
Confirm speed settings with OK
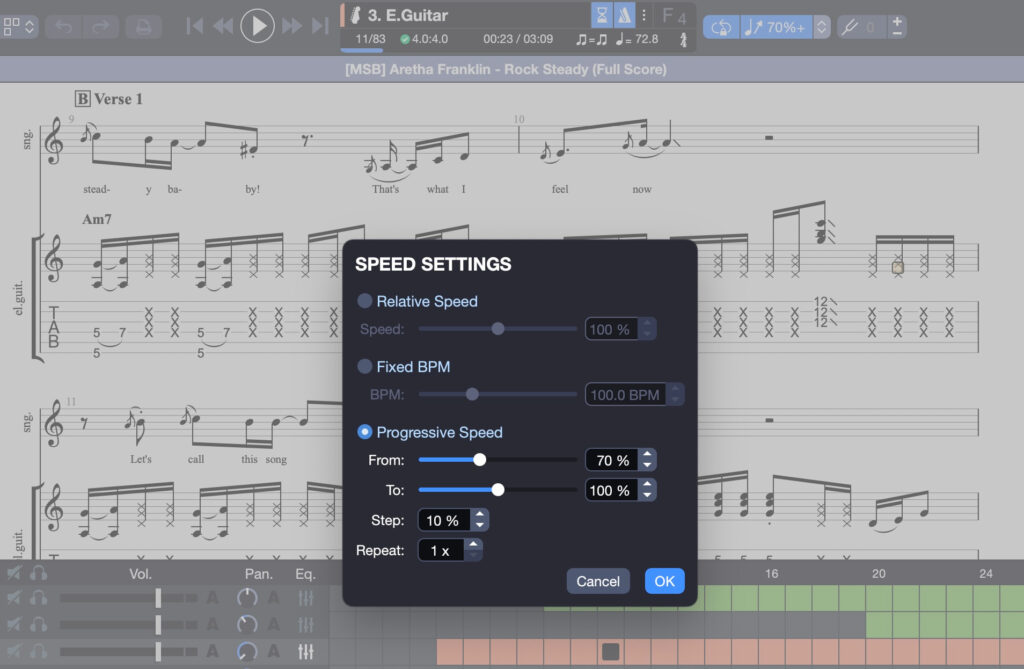pos(664,581)
